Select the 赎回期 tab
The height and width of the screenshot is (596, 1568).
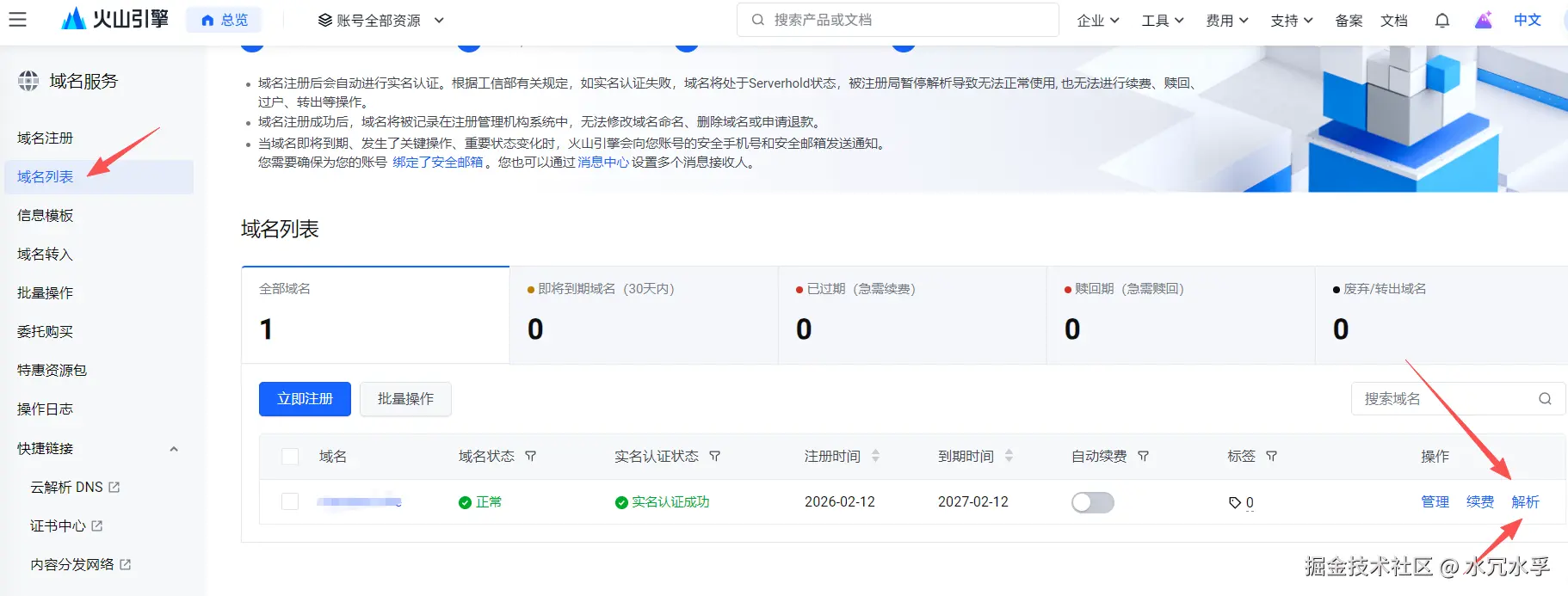1181,315
